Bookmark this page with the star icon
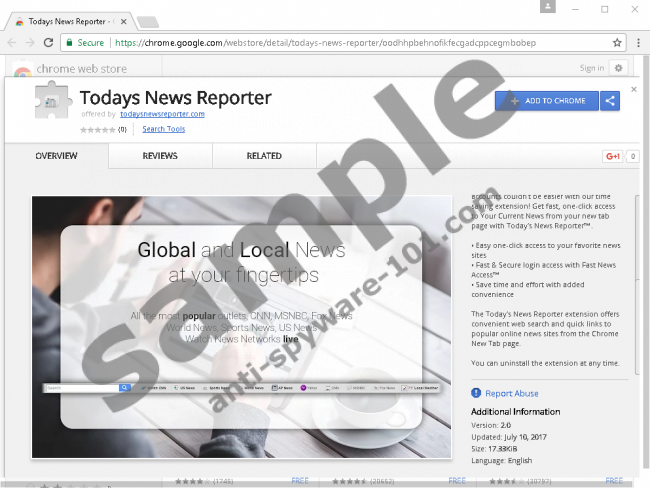The width and height of the screenshot is (650, 488). tap(616, 43)
